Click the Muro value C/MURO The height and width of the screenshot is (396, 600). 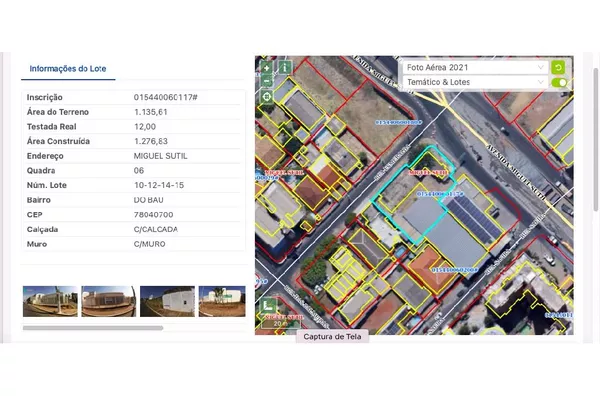(150, 244)
